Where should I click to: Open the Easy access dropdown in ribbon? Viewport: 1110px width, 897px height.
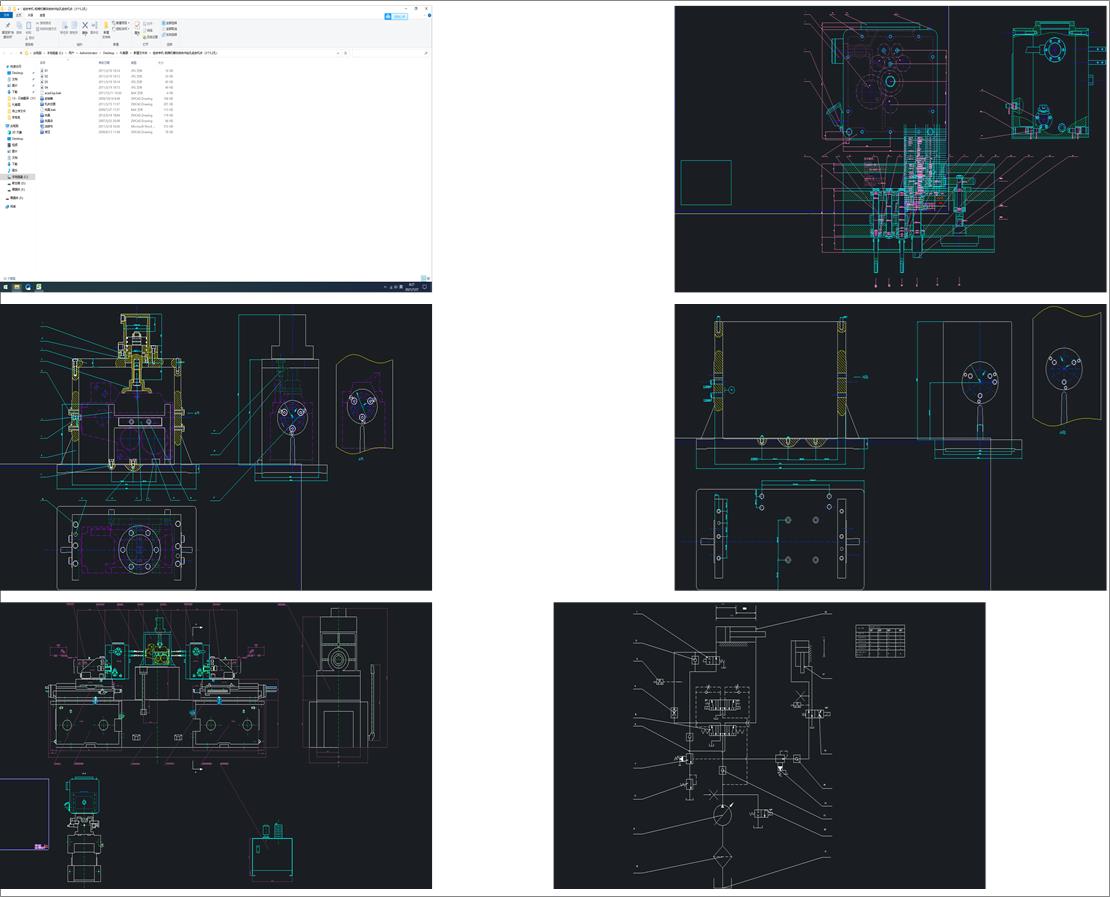[x=121, y=27]
